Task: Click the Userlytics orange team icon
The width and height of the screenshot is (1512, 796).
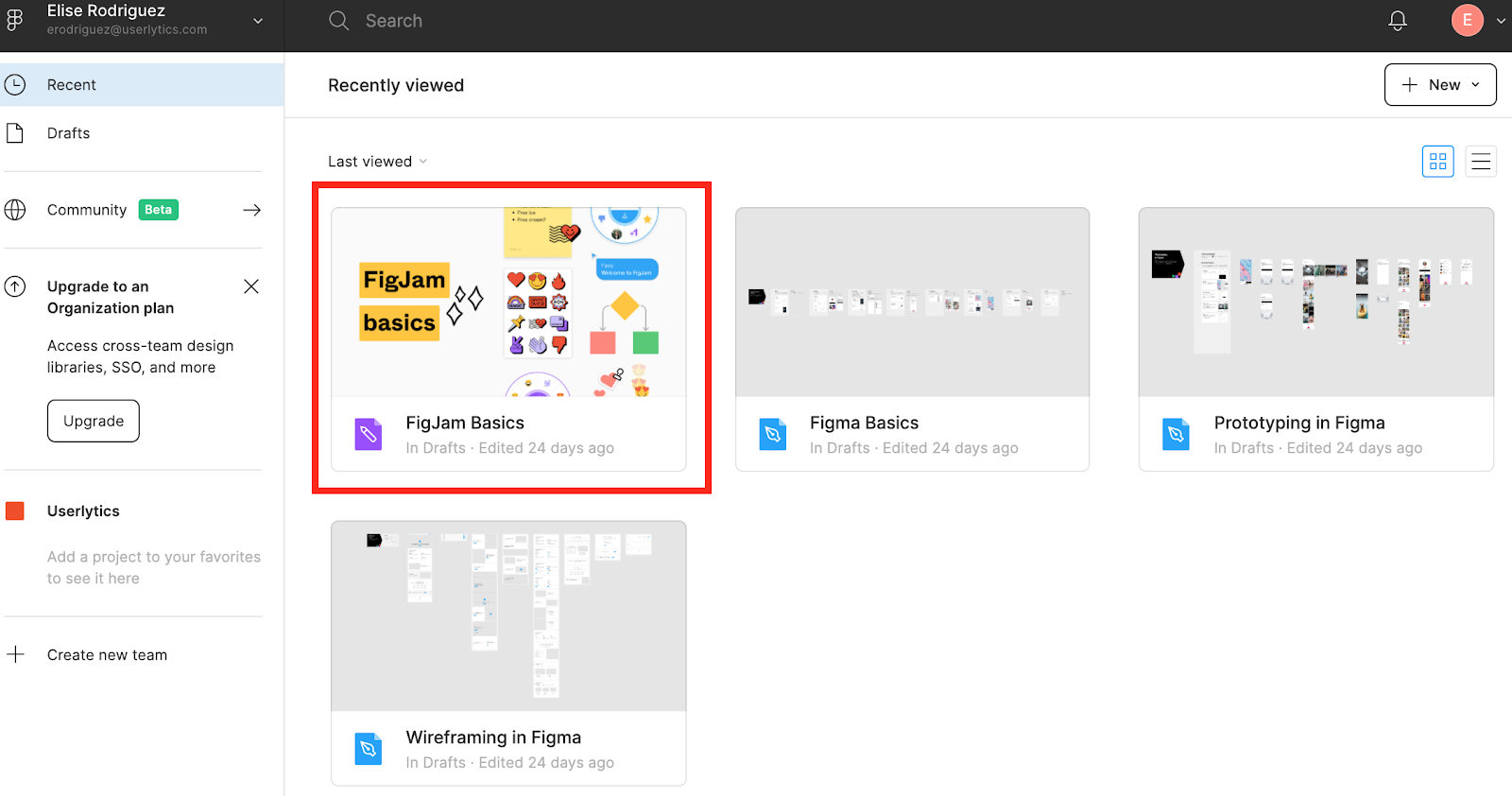Action: click(15, 510)
